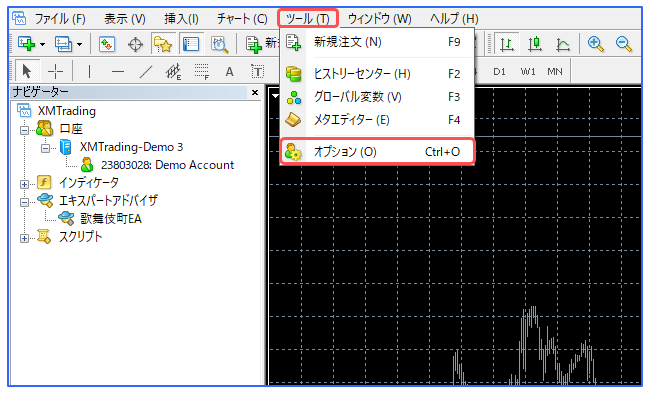Screen dimensions: 649x394
Task: Toggle the Navigator folder-star icon
Action: (x=163, y=44)
